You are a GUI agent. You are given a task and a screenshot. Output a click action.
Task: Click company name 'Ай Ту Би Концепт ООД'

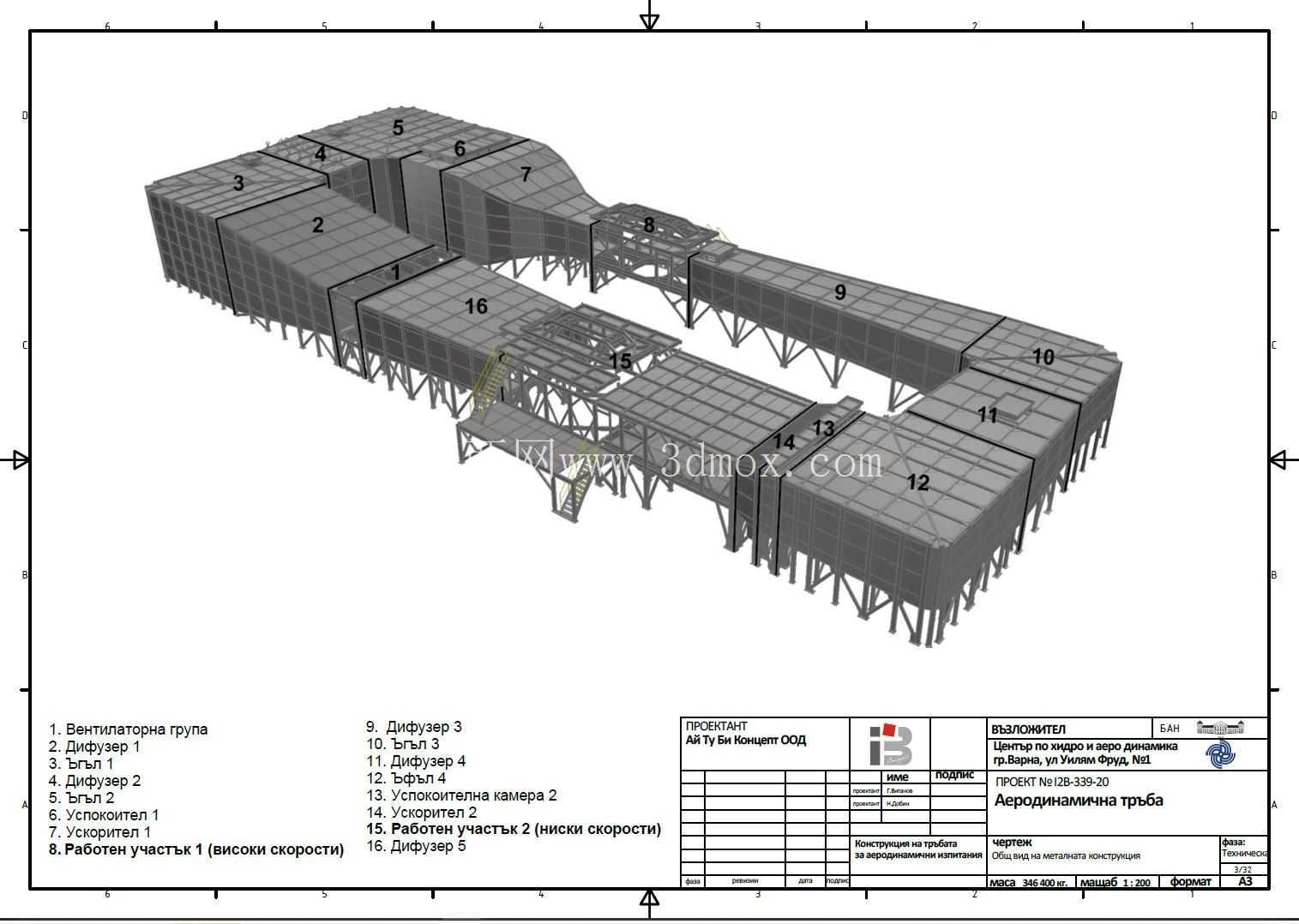[x=746, y=740]
